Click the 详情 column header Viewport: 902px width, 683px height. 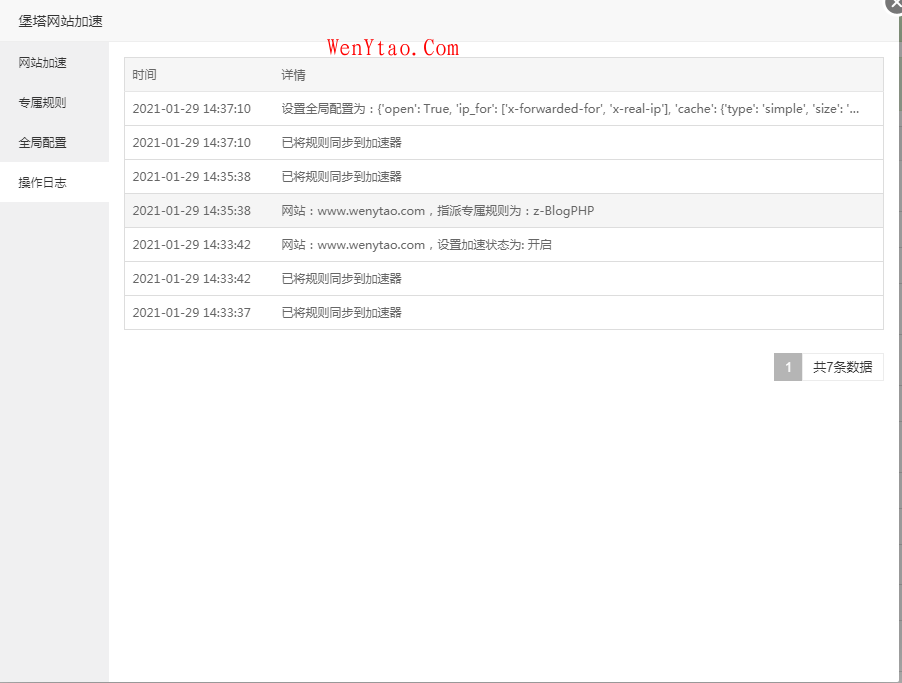coord(293,75)
